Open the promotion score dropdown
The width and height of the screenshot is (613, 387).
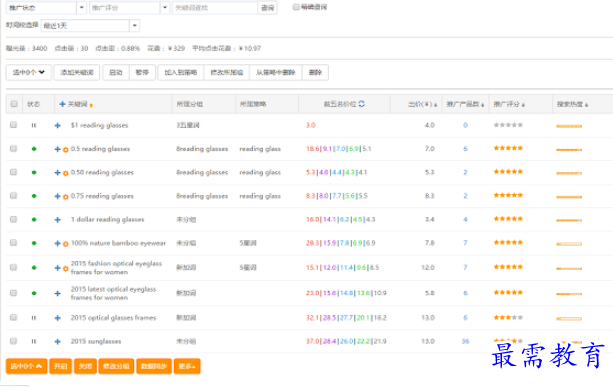129,8
